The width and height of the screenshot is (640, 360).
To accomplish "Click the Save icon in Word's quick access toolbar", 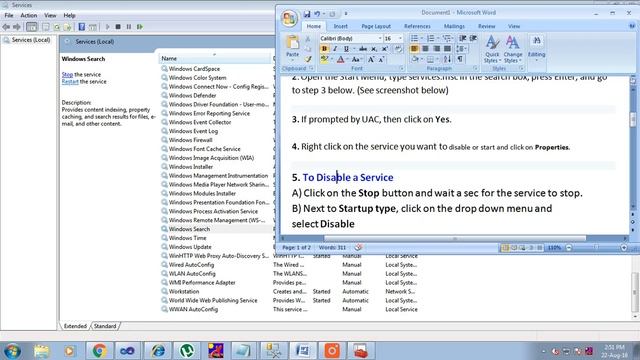I will pyautogui.click(x=307, y=14).
